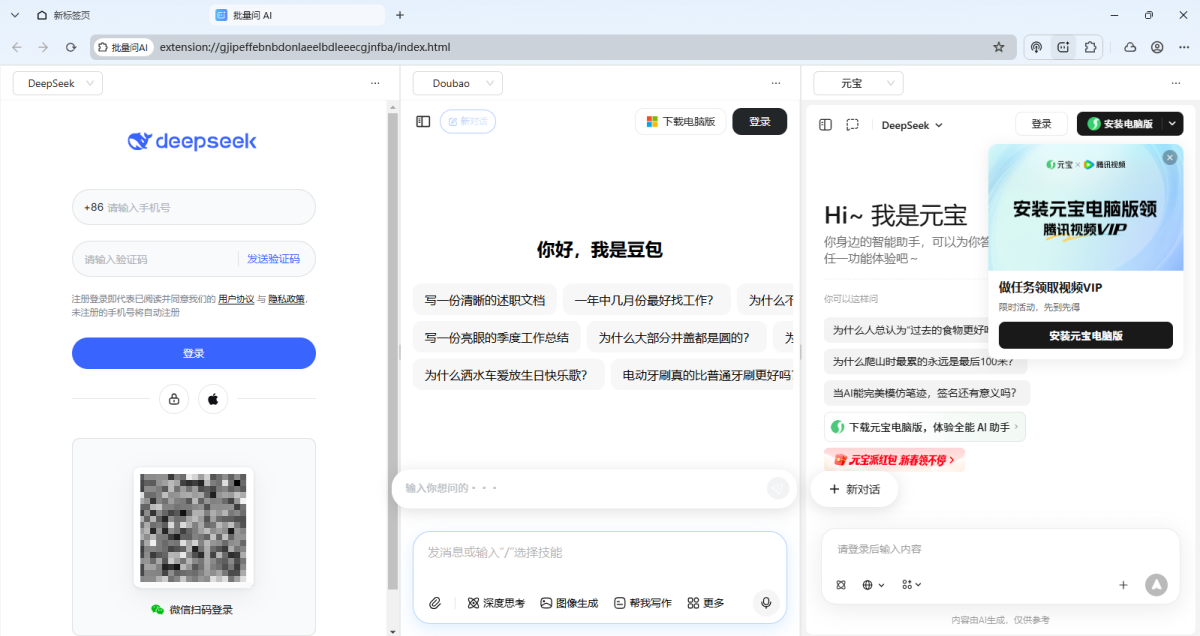Toggle internet search globe in Yuanbao input bar
The width and height of the screenshot is (1200, 636).
pos(867,585)
